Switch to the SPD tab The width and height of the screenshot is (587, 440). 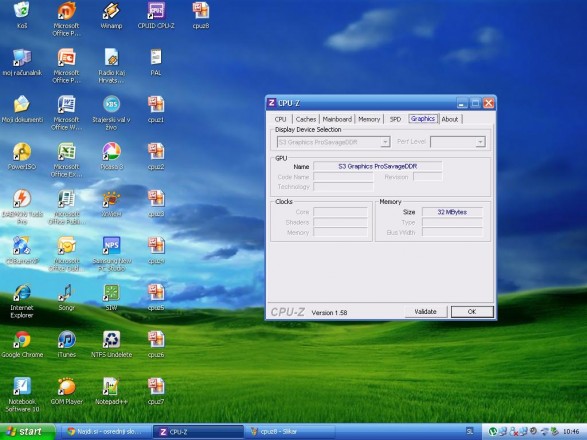[395, 119]
